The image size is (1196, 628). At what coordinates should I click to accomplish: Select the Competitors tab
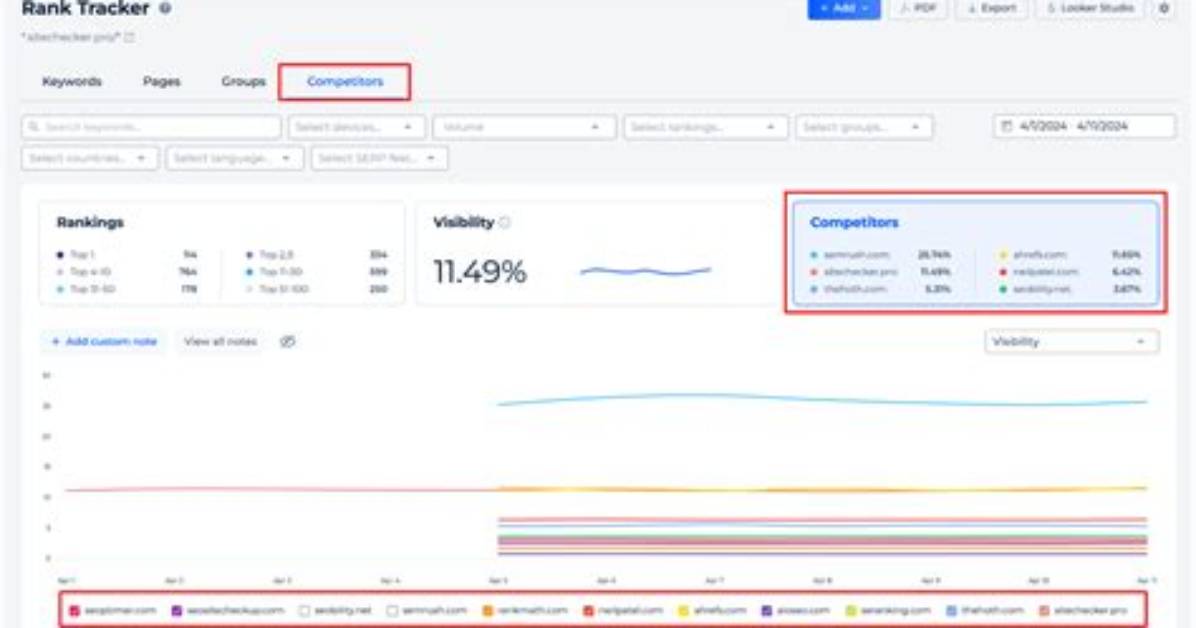coord(345,82)
